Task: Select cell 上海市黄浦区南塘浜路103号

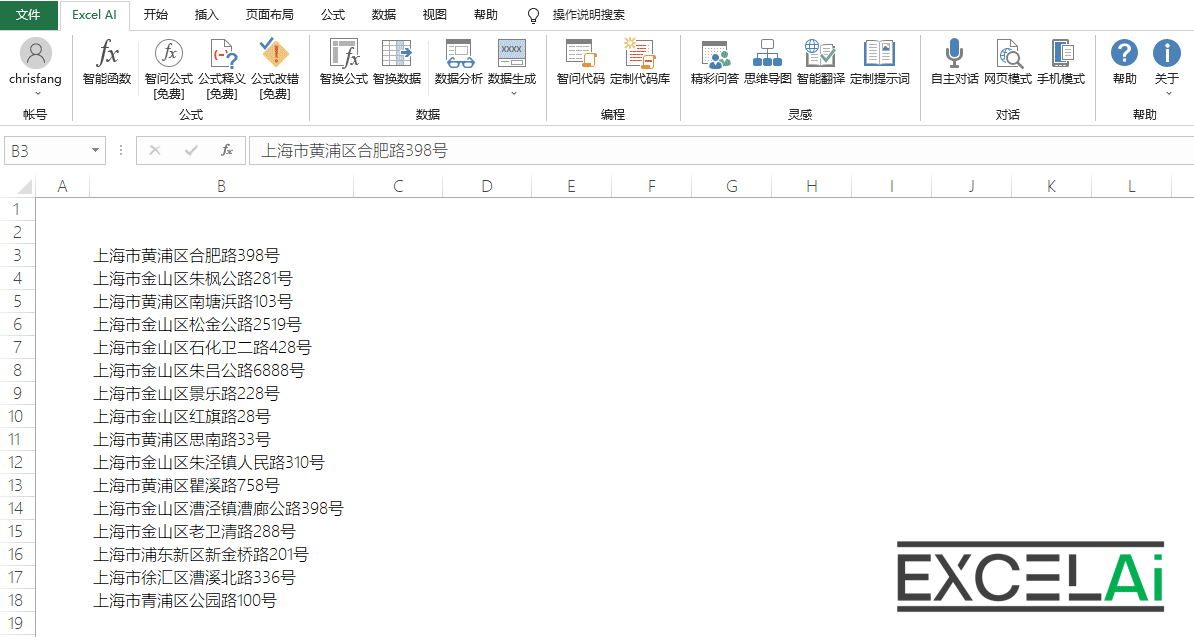Action: pos(222,301)
